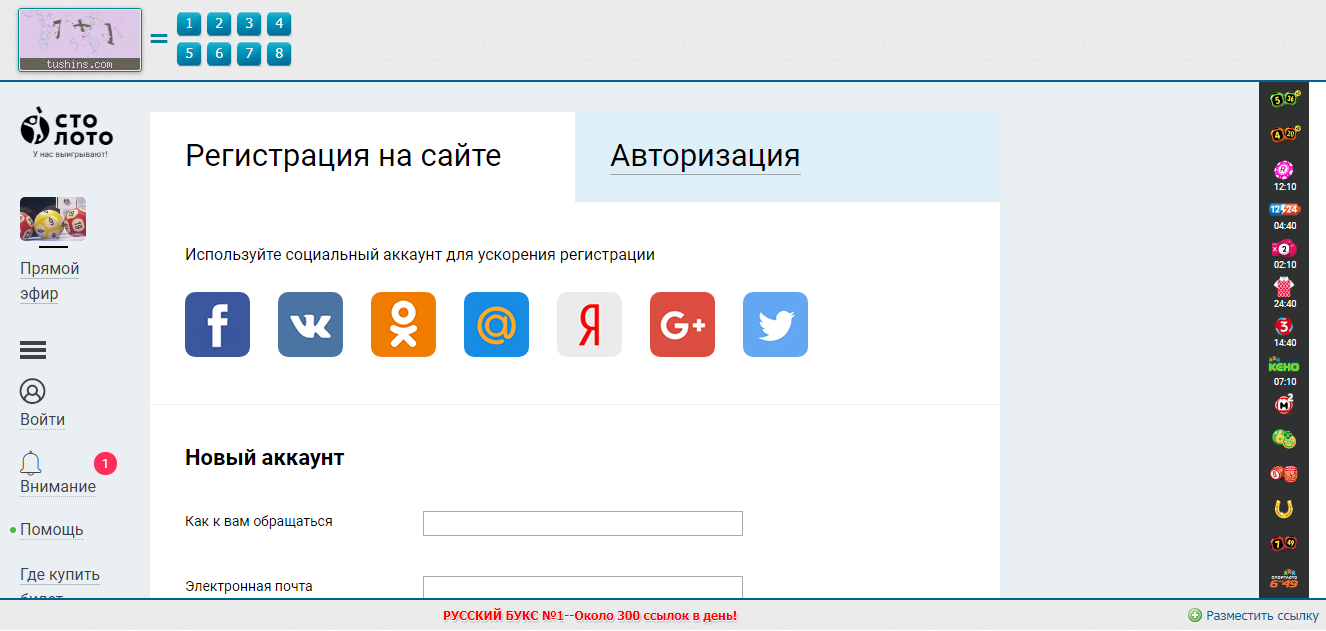Choose captcha answer button 4
This screenshot has height=631, width=1326.
[x=279, y=24]
